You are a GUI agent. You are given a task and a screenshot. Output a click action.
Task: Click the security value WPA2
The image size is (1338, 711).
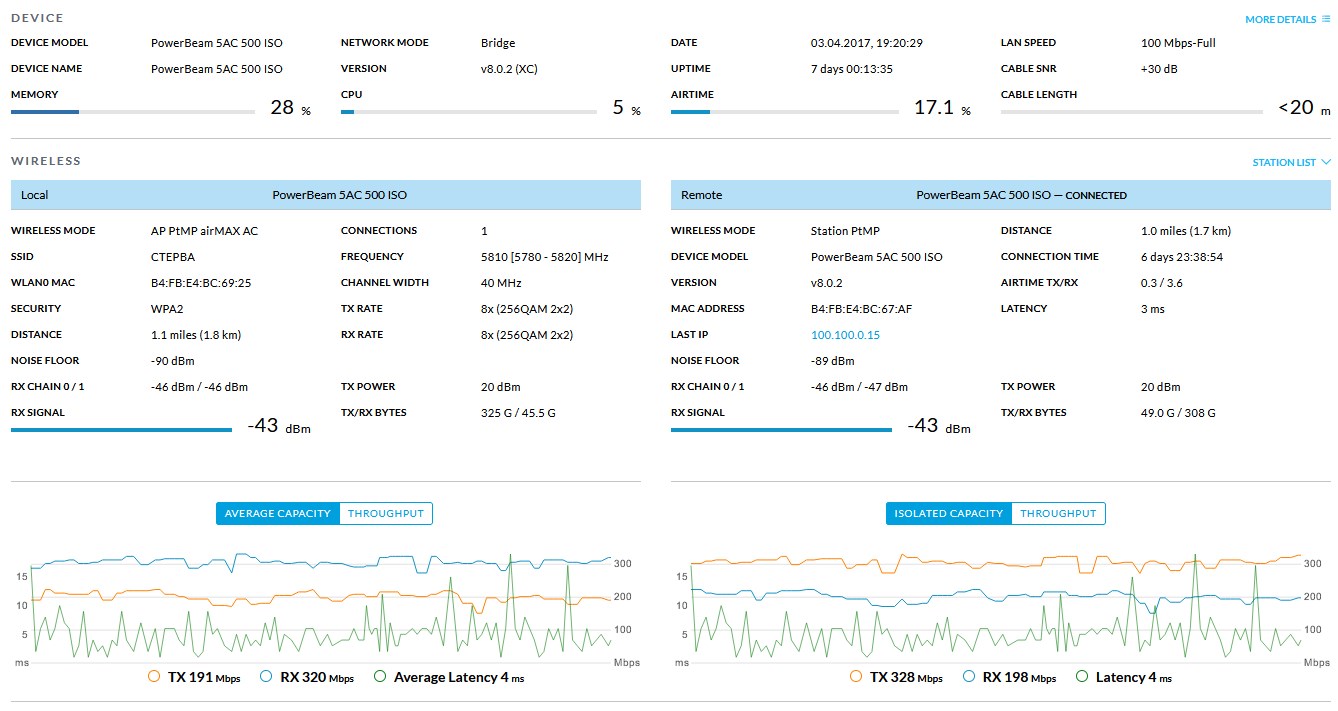click(168, 309)
